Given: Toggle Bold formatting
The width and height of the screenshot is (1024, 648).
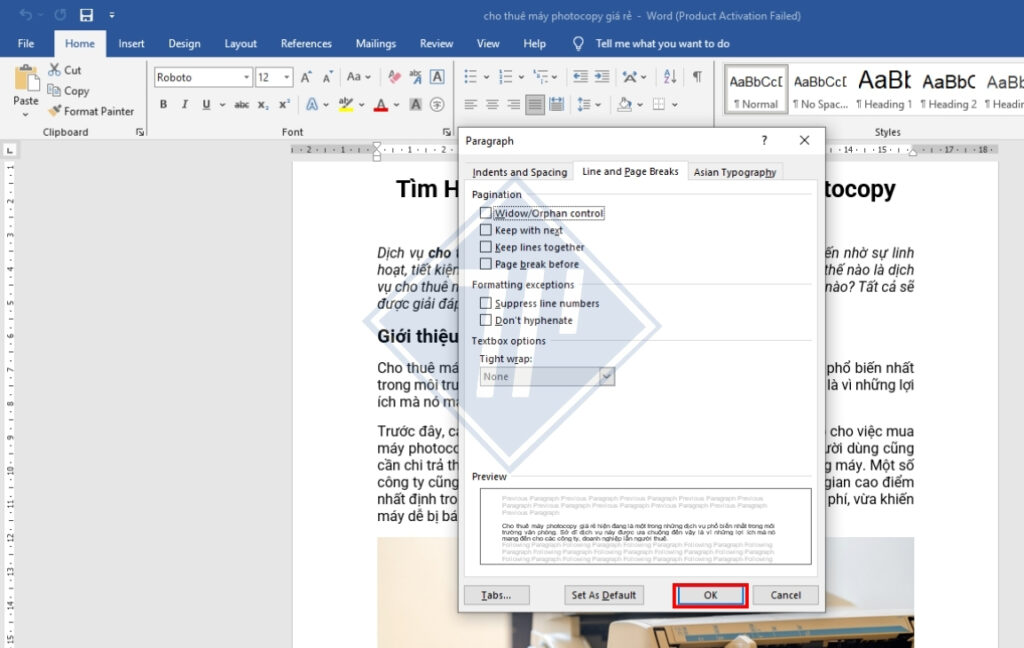Looking at the screenshot, I should [163, 104].
